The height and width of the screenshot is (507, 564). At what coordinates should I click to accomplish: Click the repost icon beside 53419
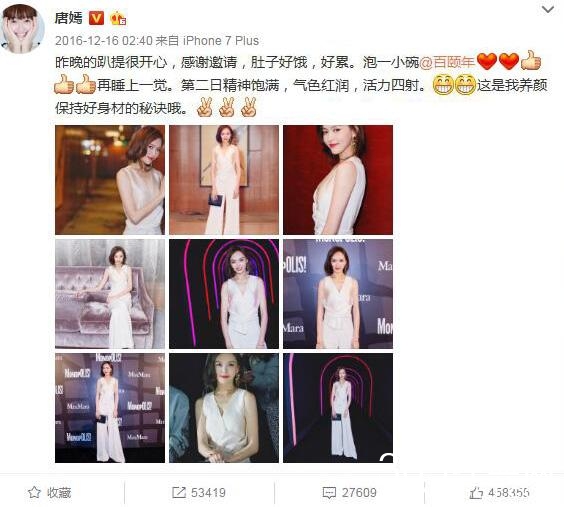tap(179, 492)
